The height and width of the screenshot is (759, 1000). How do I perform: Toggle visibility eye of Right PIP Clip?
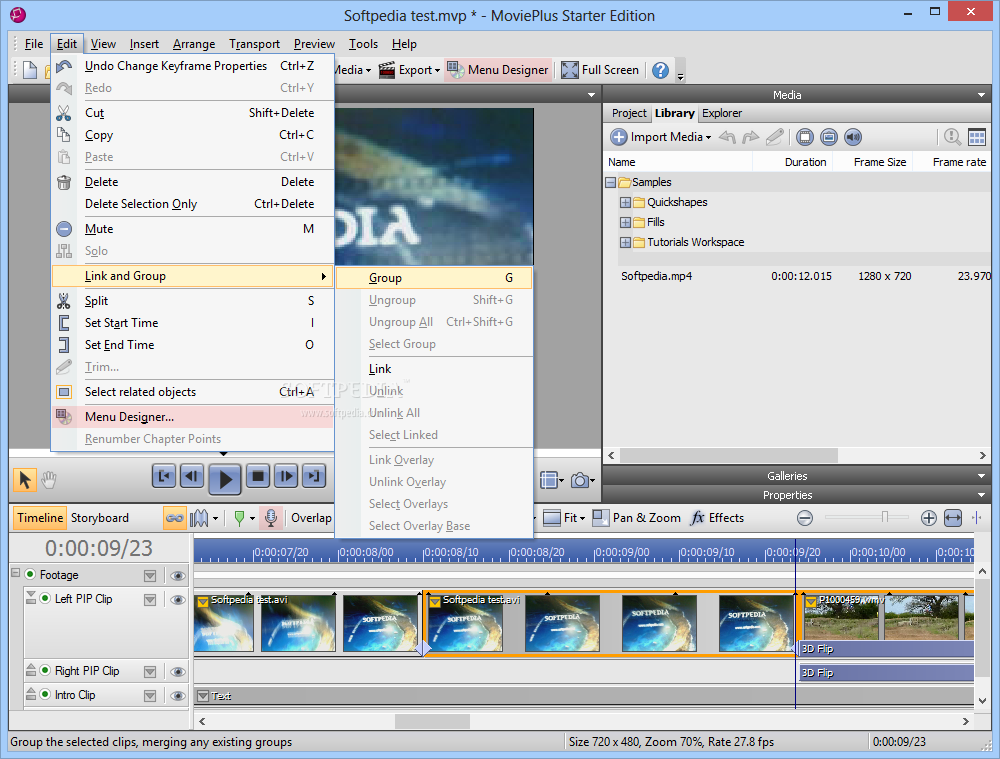click(x=178, y=672)
